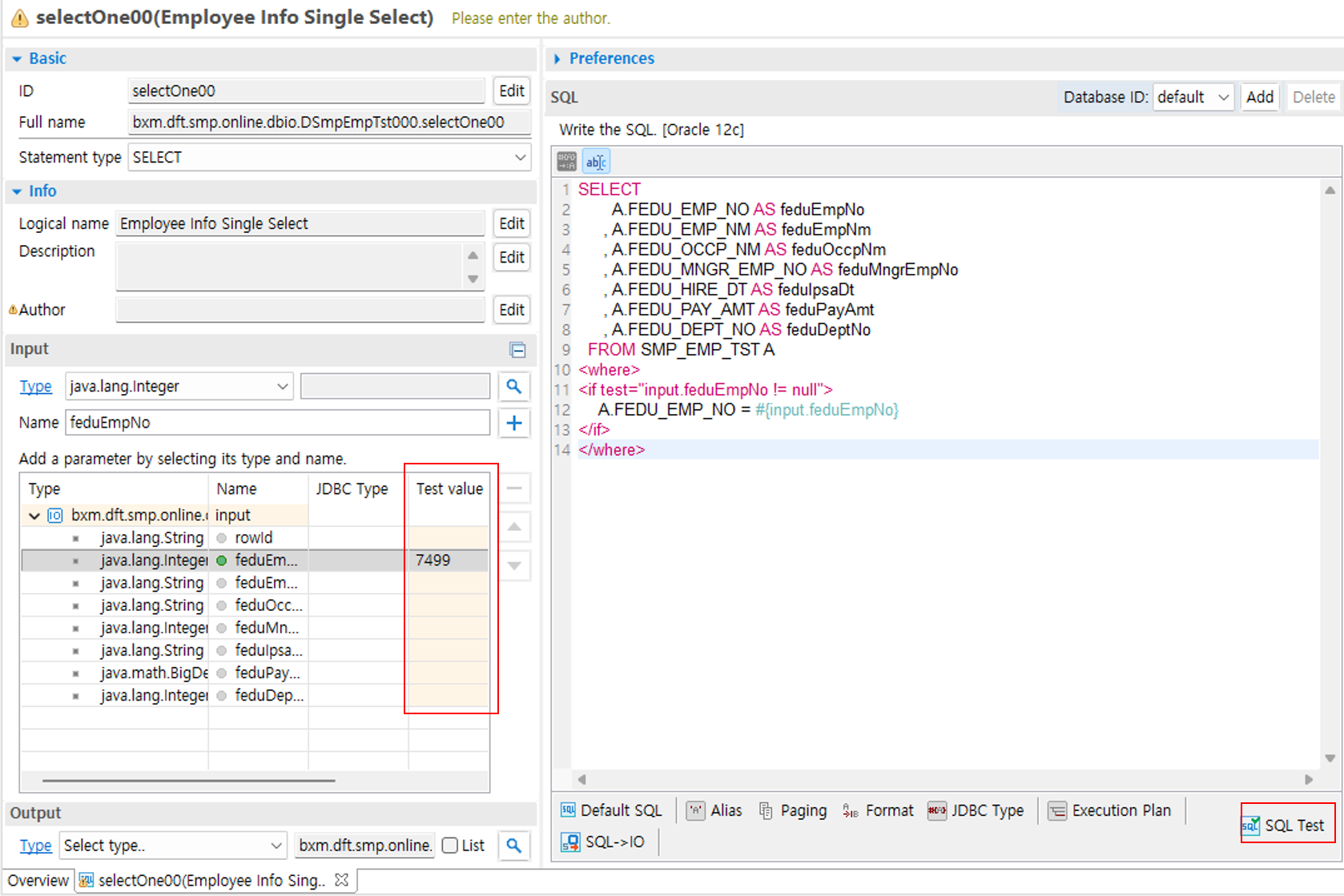Edit the Author field
This screenshot has height=896, width=1344.
(511, 310)
